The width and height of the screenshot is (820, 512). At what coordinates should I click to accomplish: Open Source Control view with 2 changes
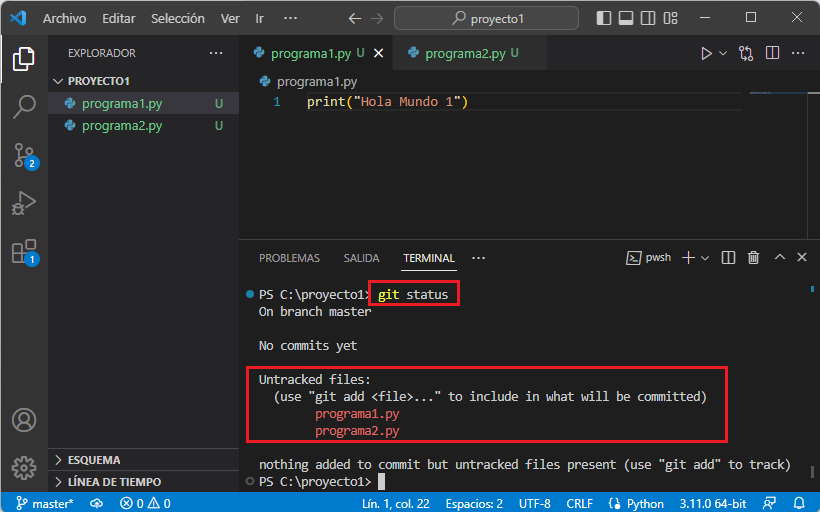pos(25,155)
